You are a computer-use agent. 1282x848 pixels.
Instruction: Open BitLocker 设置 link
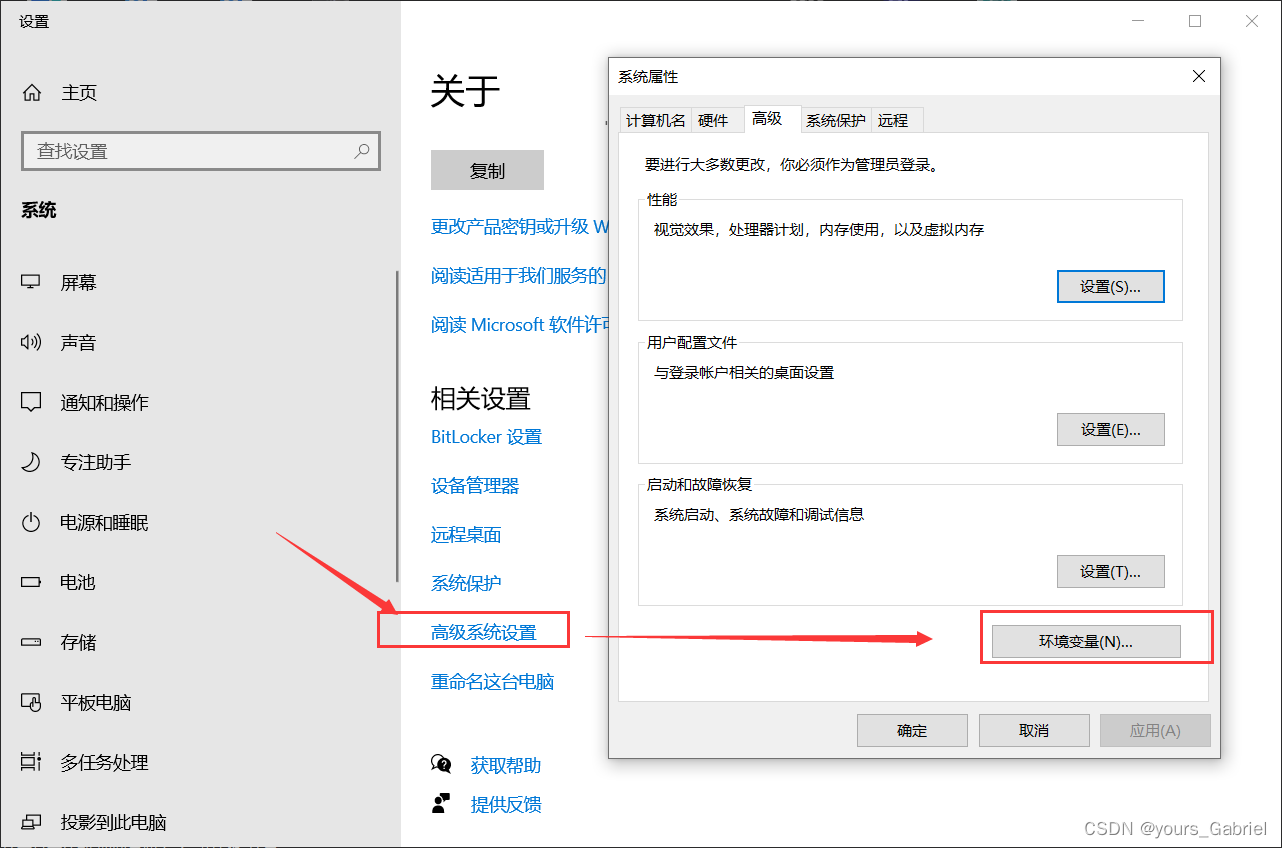(x=486, y=437)
